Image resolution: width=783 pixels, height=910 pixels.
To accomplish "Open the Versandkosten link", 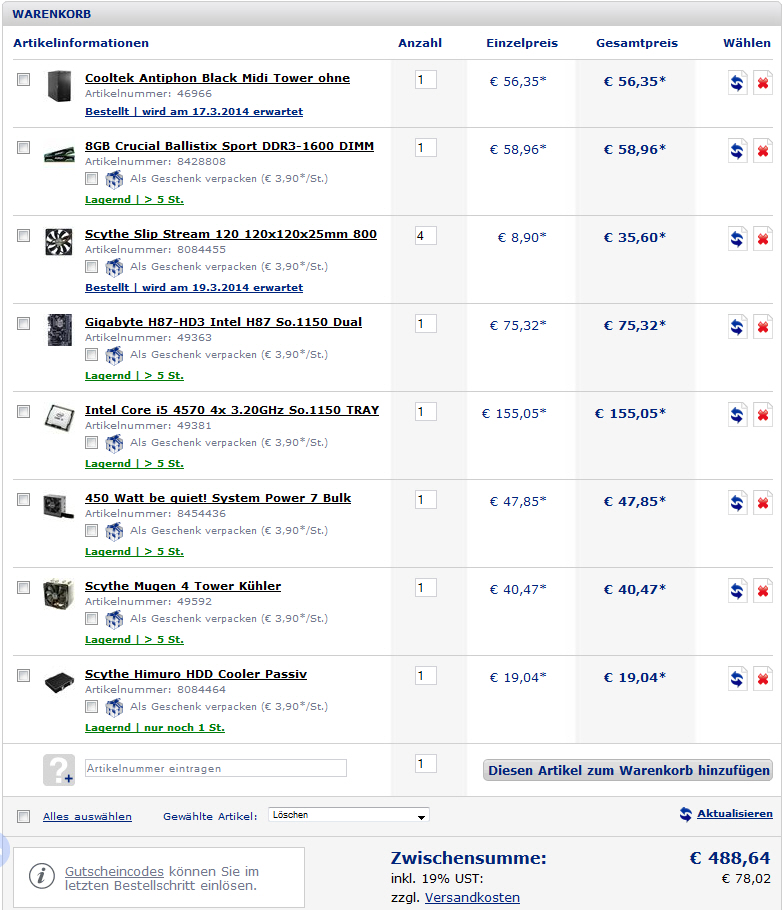I will (x=472, y=897).
